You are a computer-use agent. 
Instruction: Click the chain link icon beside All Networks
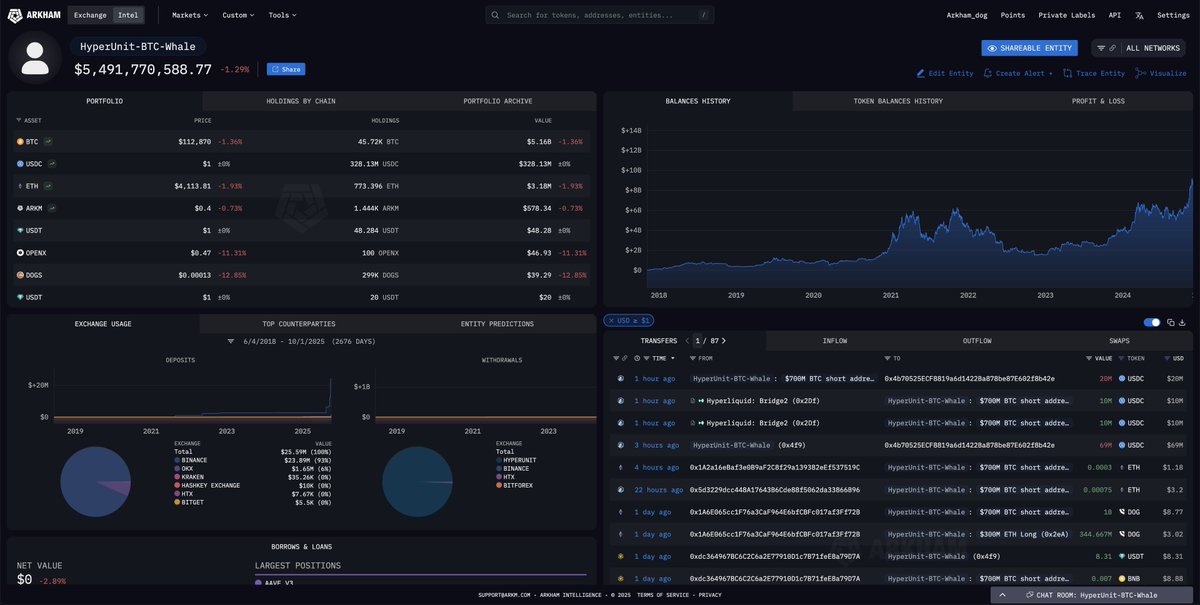click(x=1112, y=48)
